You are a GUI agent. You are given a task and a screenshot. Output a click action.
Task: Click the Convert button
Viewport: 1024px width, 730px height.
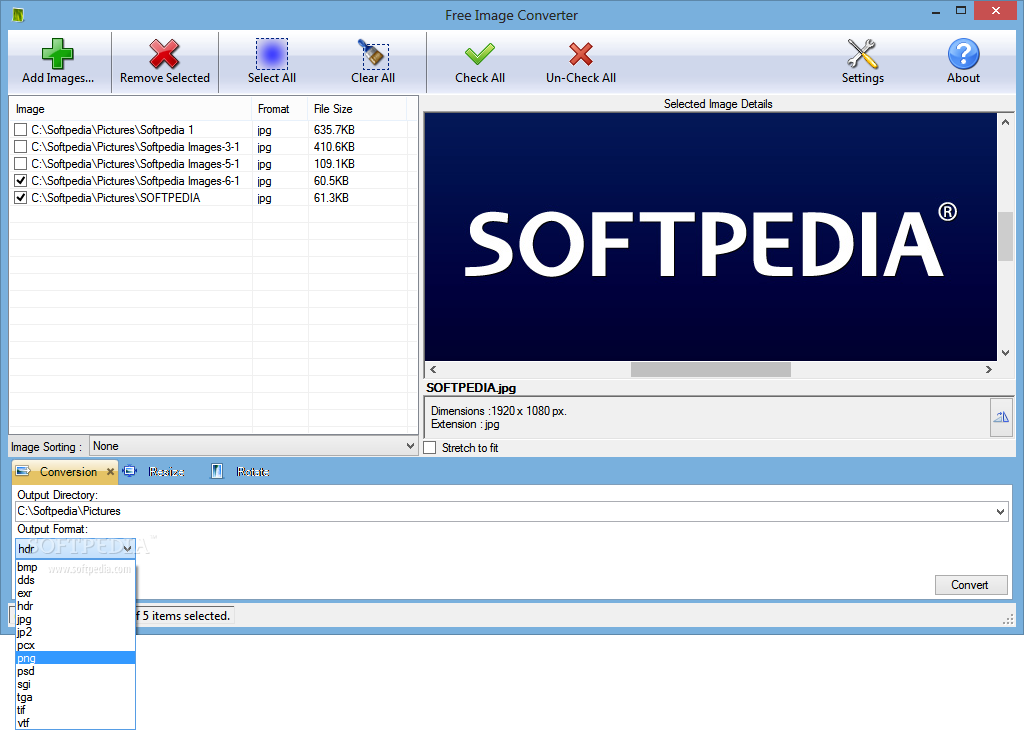970,585
